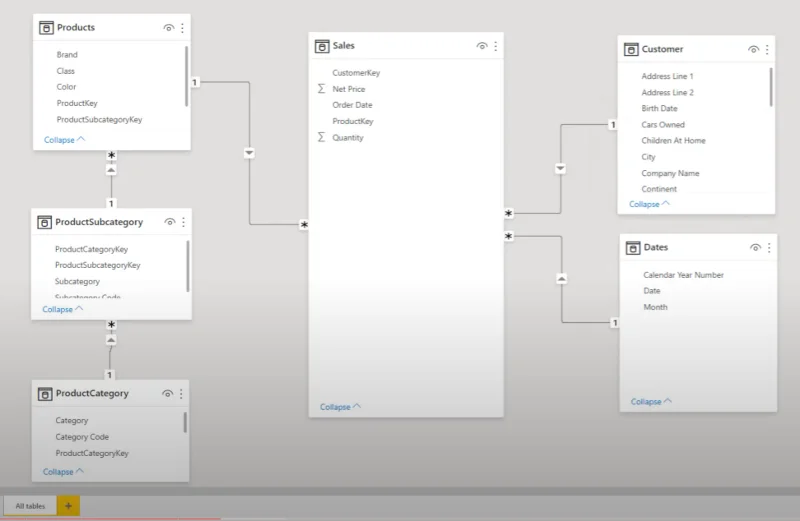Image resolution: width=800 pixels, height=521 pixels.
Task: Toggle Customer table visibility eye
Action: (x=753, y=49)
